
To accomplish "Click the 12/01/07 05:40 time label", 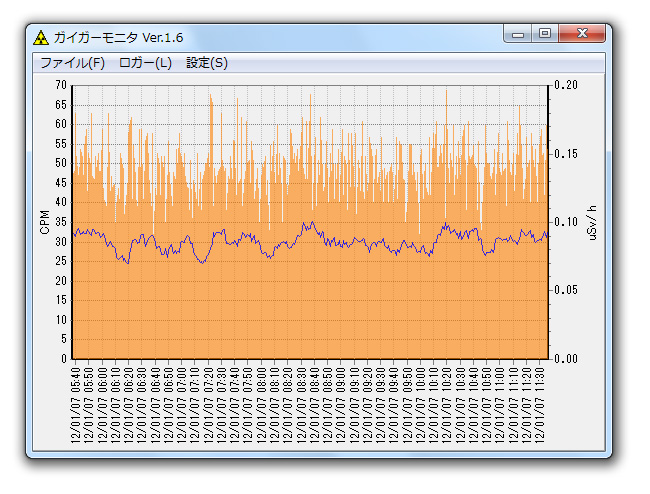I will (75, 405).
